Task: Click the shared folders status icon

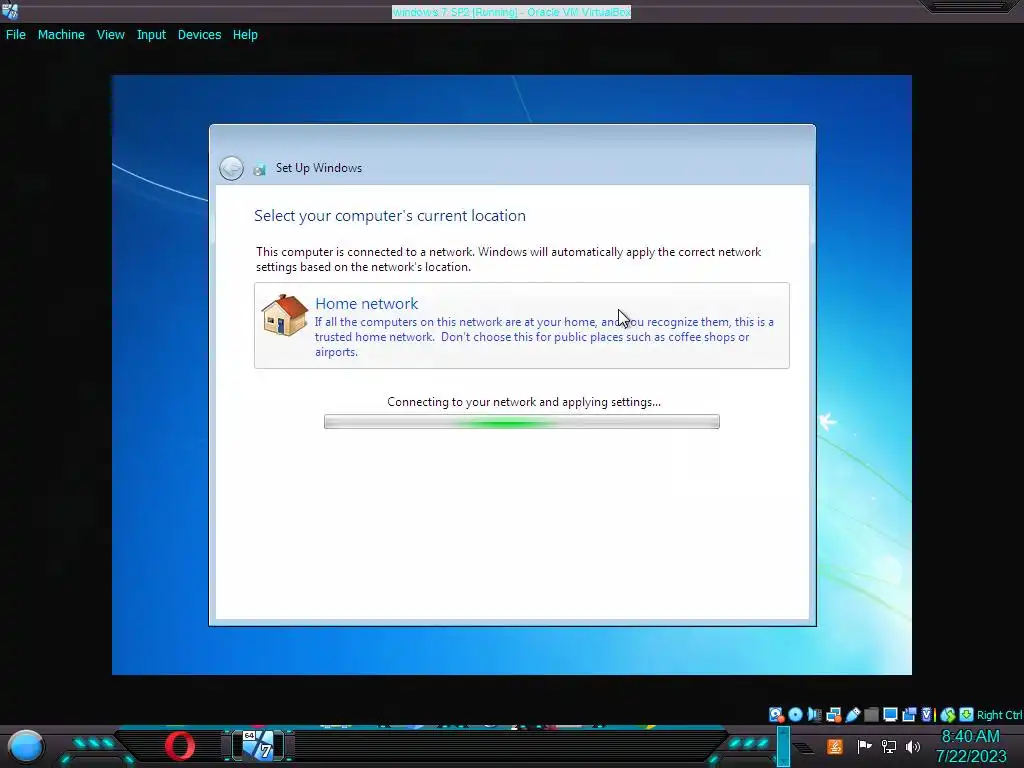Action: pos(871,714)
